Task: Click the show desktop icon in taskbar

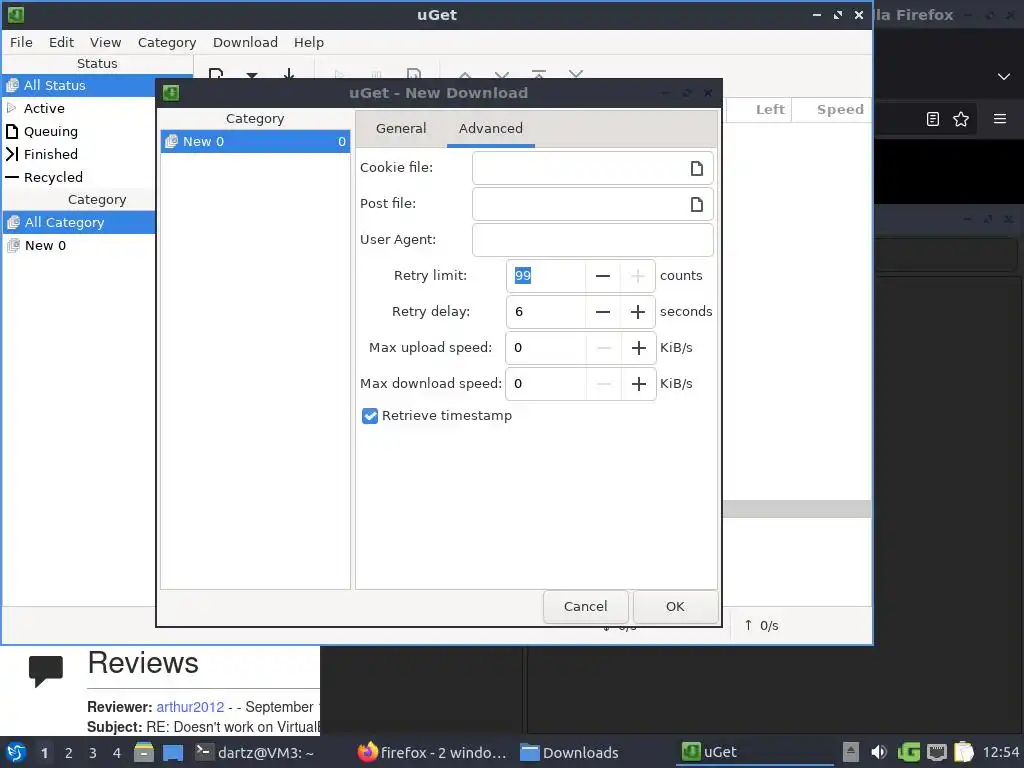Action: pyautogui.click(x=173, y=752)
